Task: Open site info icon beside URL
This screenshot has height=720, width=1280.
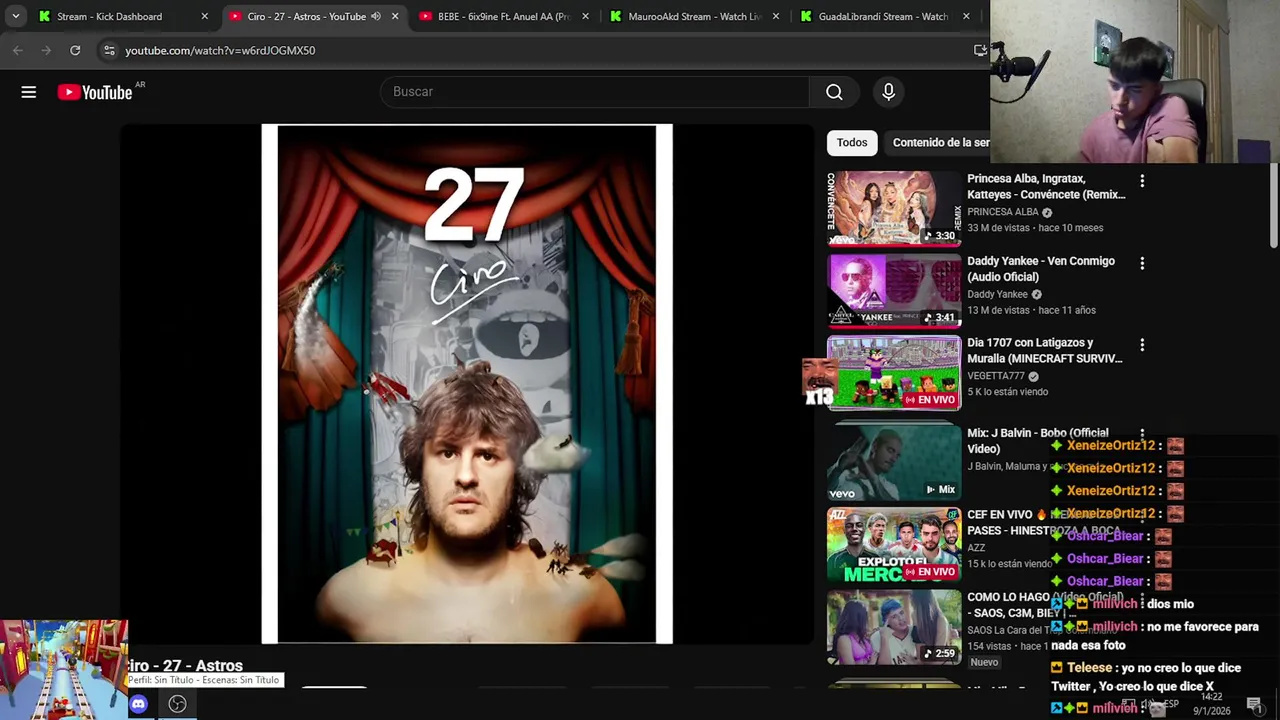Action: pos(109,50)
